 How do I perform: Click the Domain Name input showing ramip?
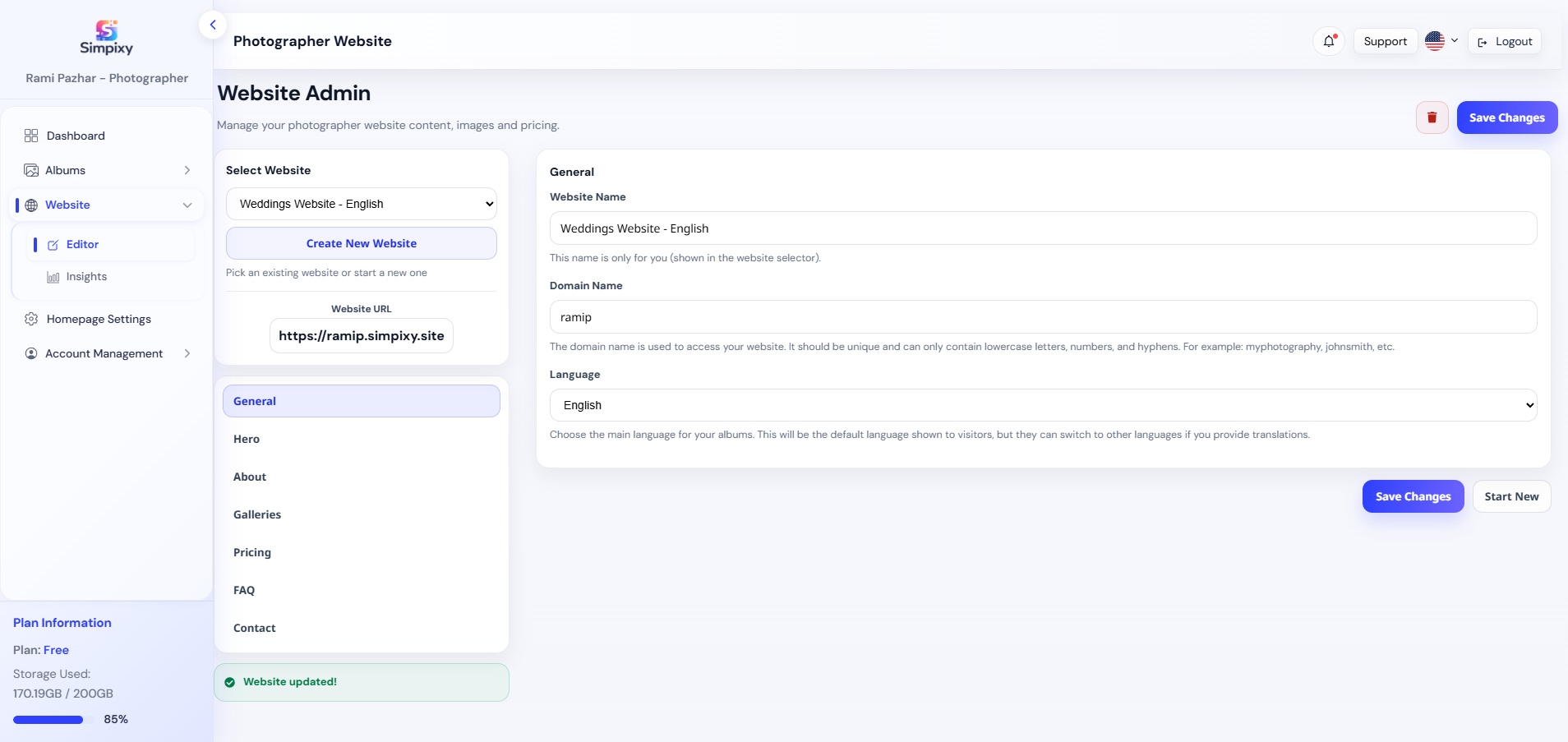[x=1041, y=316]
